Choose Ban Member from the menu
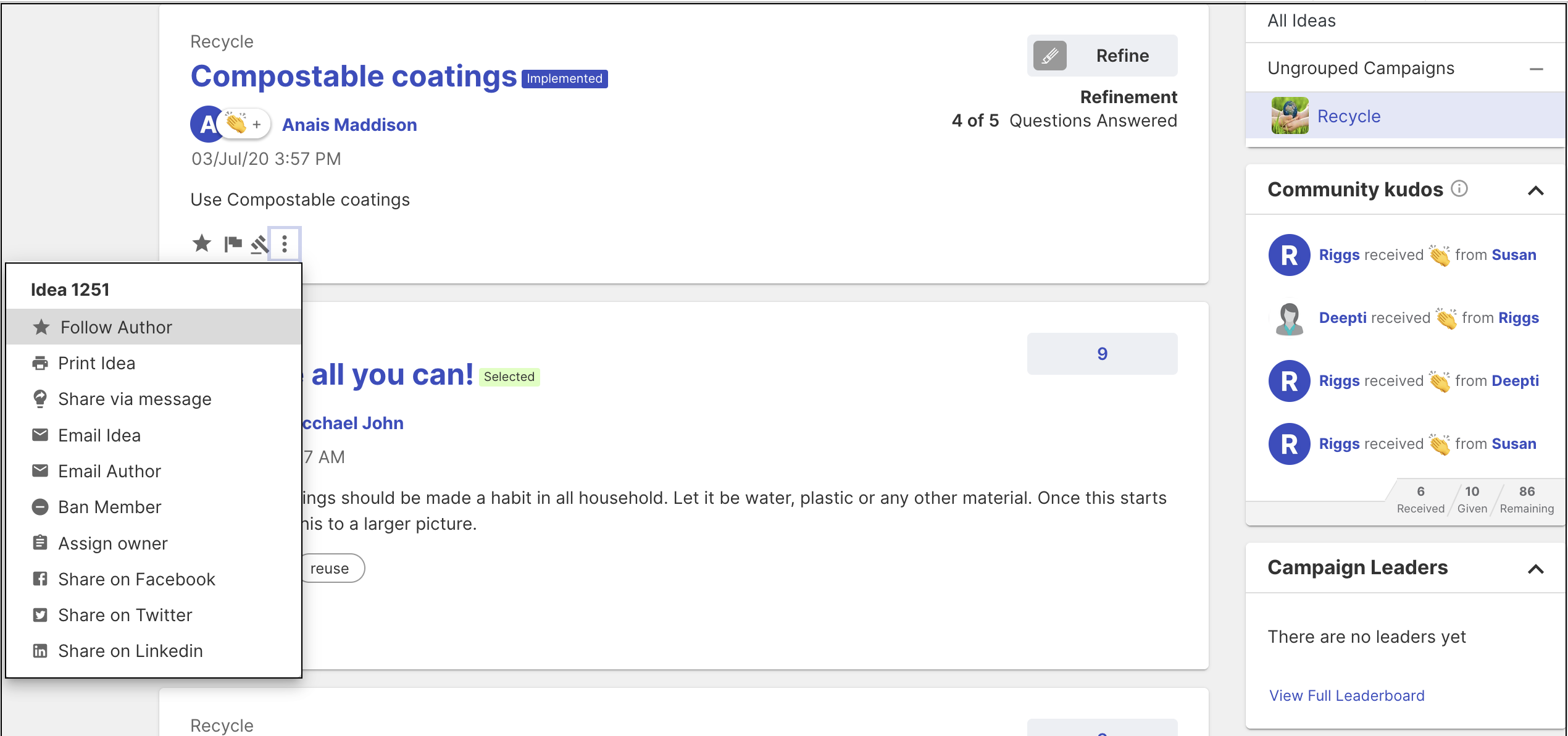The height and width of the screenshot is (736, 1568). [x=109, y=507]
